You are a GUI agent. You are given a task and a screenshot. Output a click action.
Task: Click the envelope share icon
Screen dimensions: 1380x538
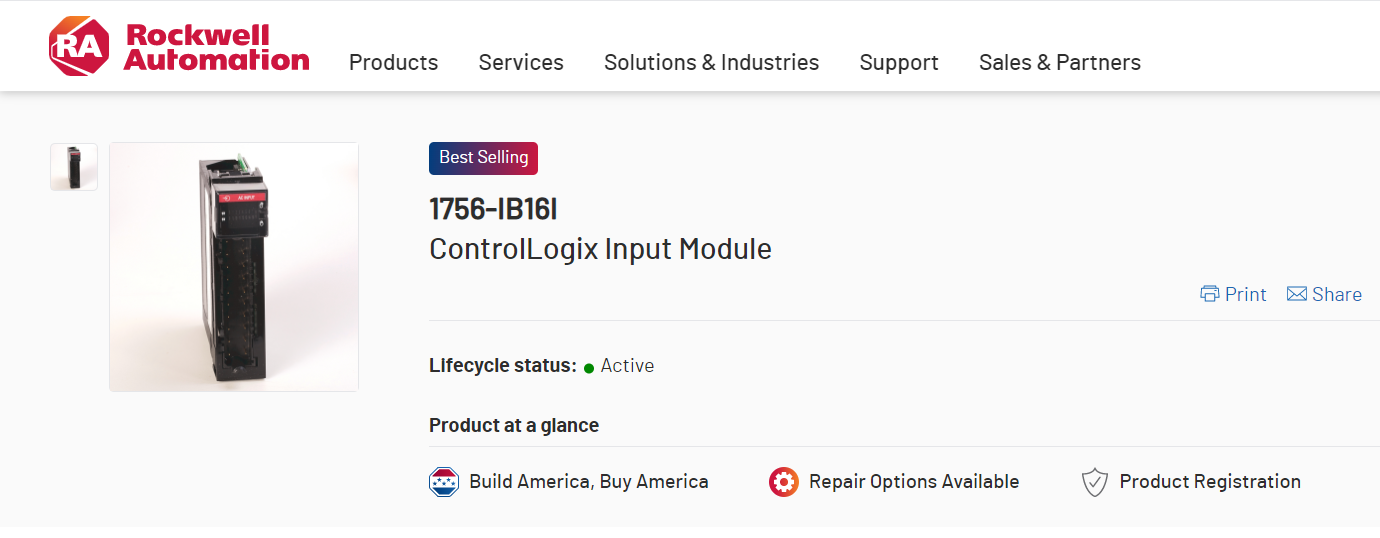coord(1297,294)
